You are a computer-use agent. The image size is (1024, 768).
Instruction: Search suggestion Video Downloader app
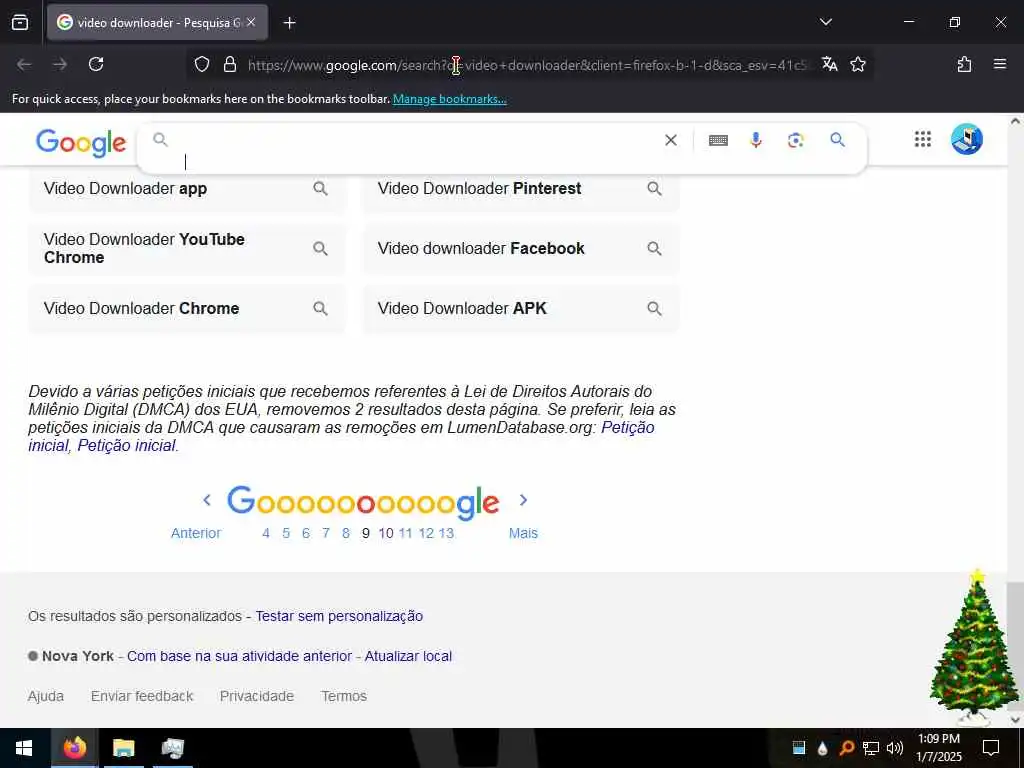point(187,189)
